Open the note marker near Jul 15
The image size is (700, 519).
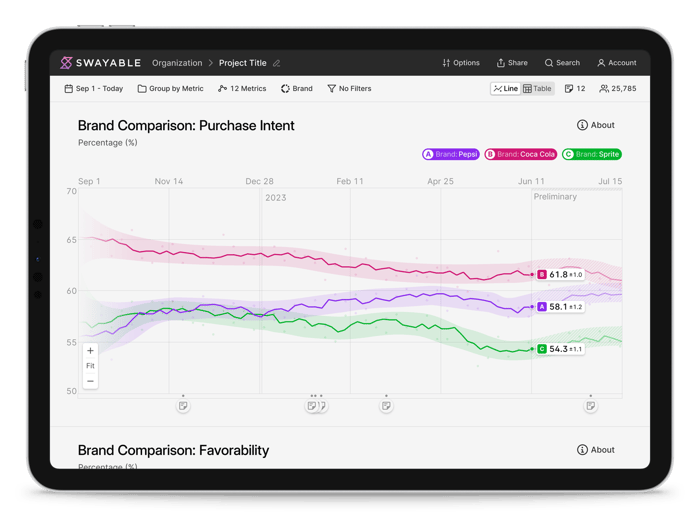coord(591,406)
